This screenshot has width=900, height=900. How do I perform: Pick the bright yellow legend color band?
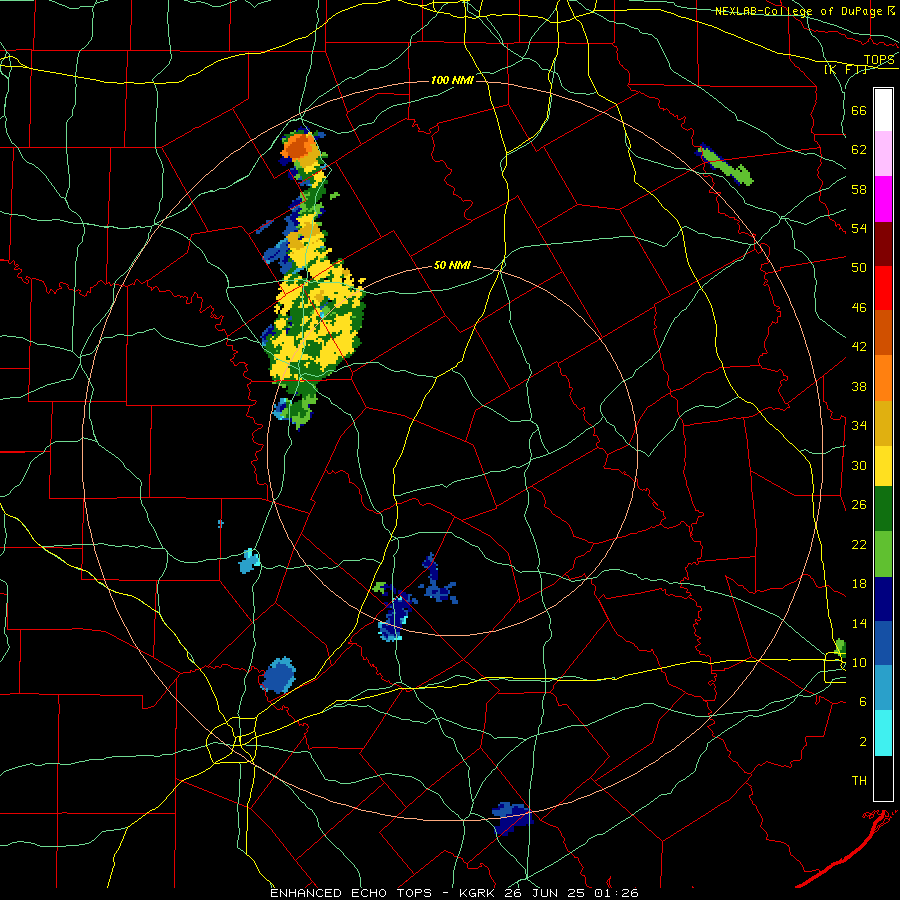point(883,467)
